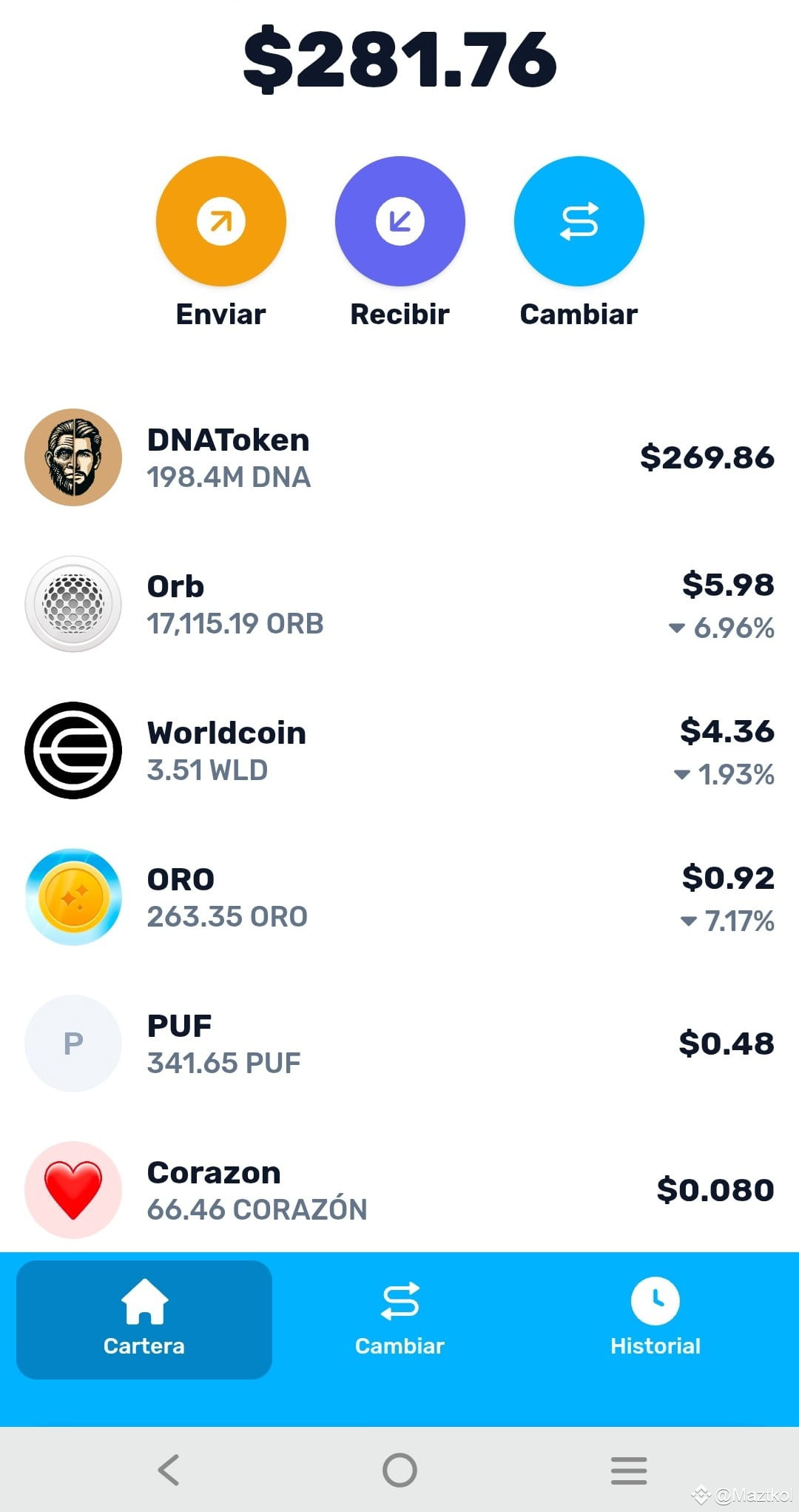Tap the DNAToken $269.86 value
The image size is (799, 1512).
707,457
